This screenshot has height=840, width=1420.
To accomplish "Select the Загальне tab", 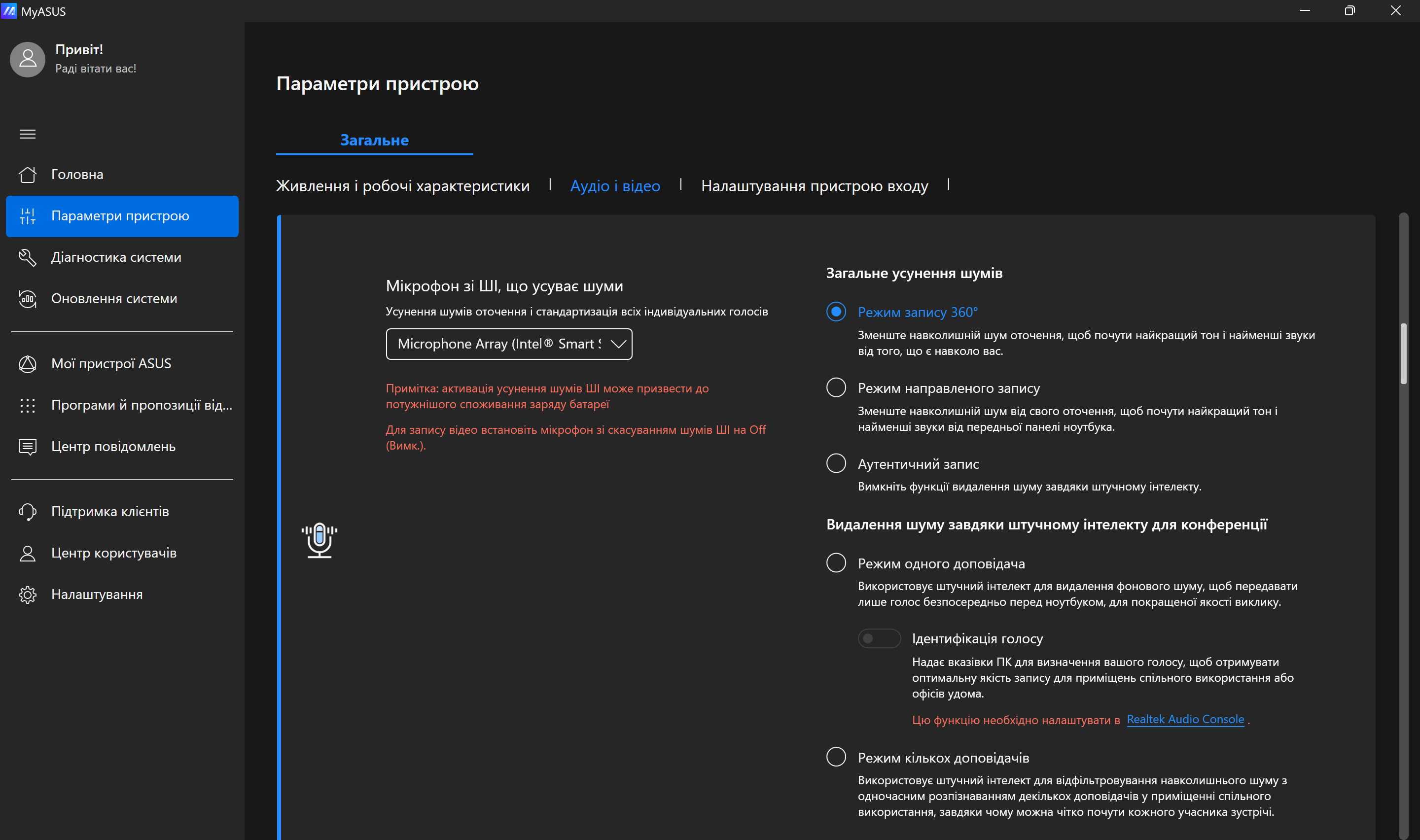I will (374, 140).
